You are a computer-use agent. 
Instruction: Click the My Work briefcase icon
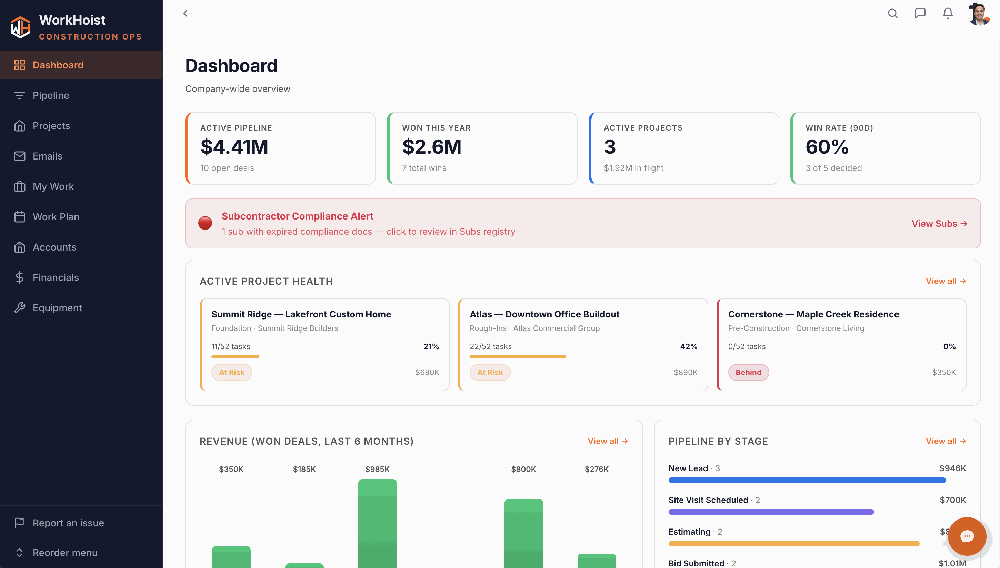point(20,187)
